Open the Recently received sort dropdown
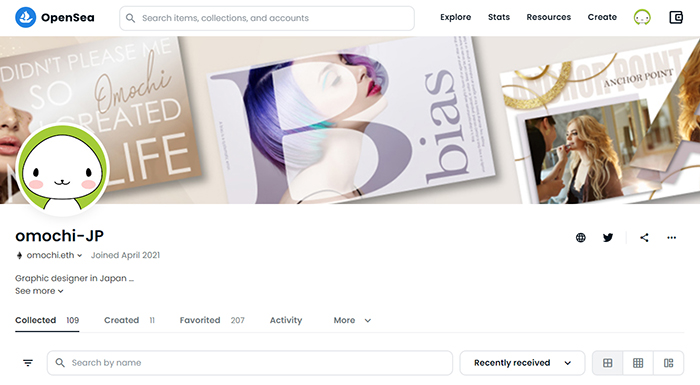This screenshot has width=700, height=385. (x=522, y=363)
